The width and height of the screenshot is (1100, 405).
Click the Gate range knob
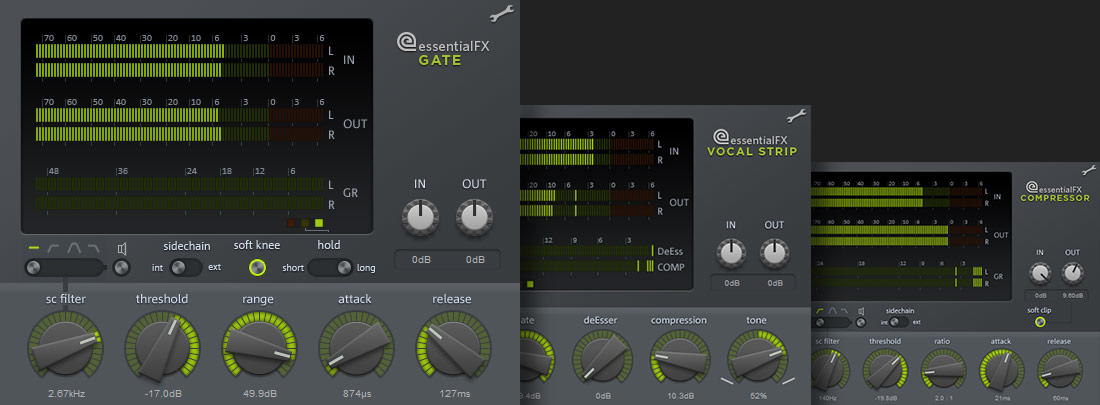(259, 348)
